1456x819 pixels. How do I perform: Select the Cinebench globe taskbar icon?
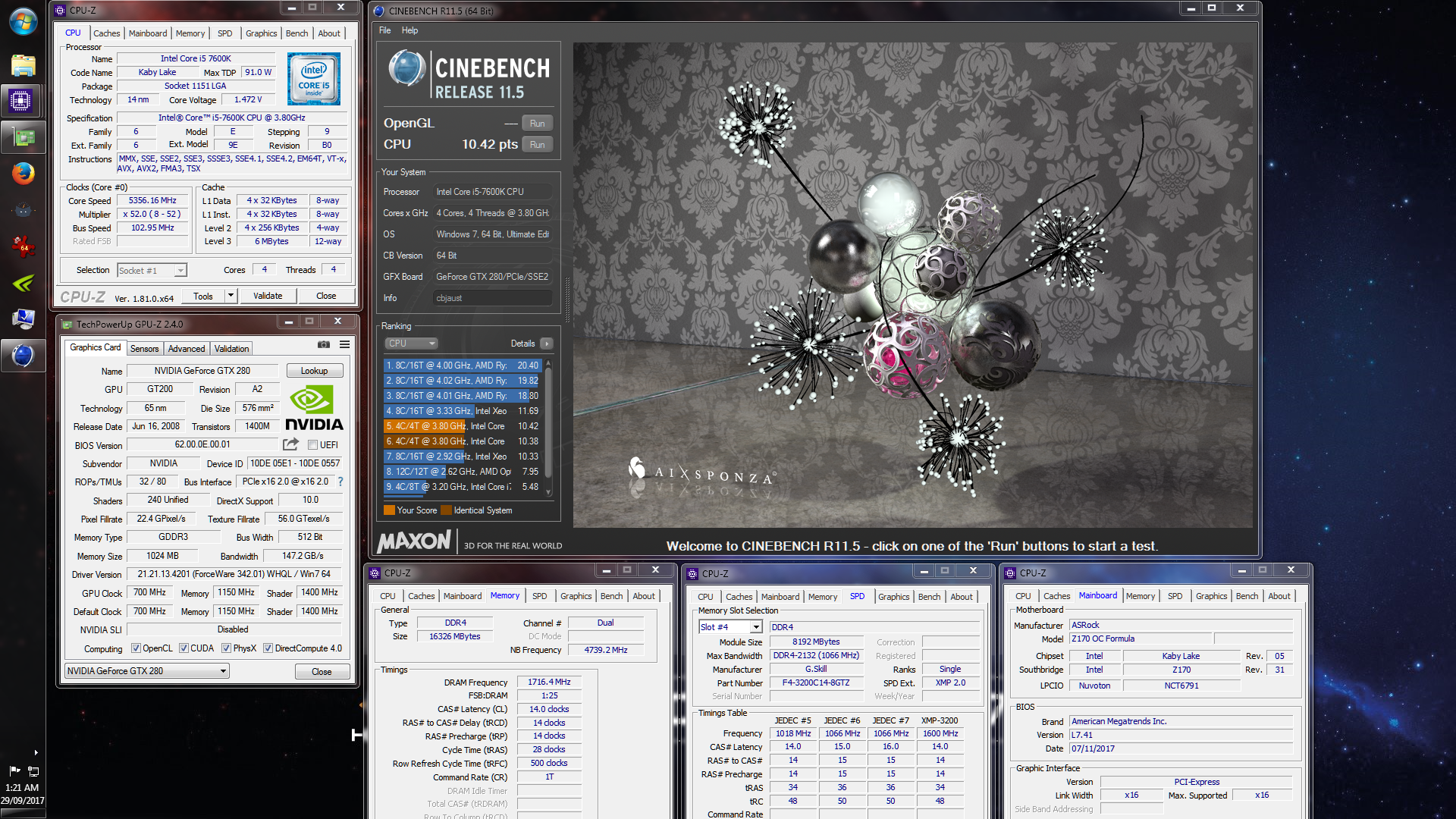click(x=23, y=355)
